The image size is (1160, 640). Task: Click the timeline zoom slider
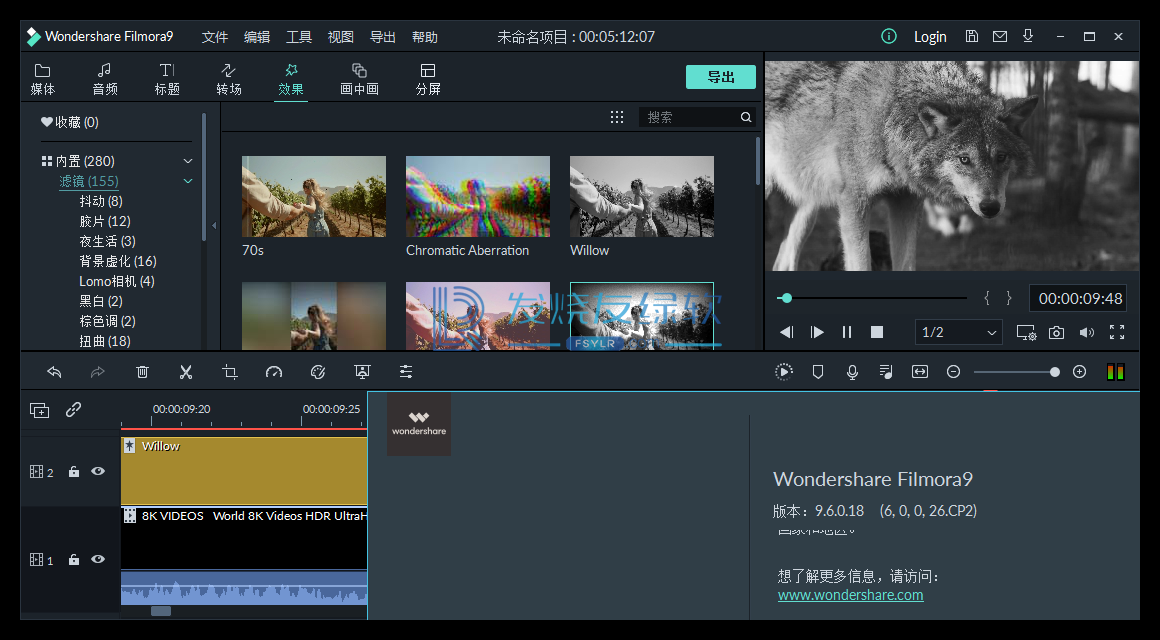click(1016, 372)
